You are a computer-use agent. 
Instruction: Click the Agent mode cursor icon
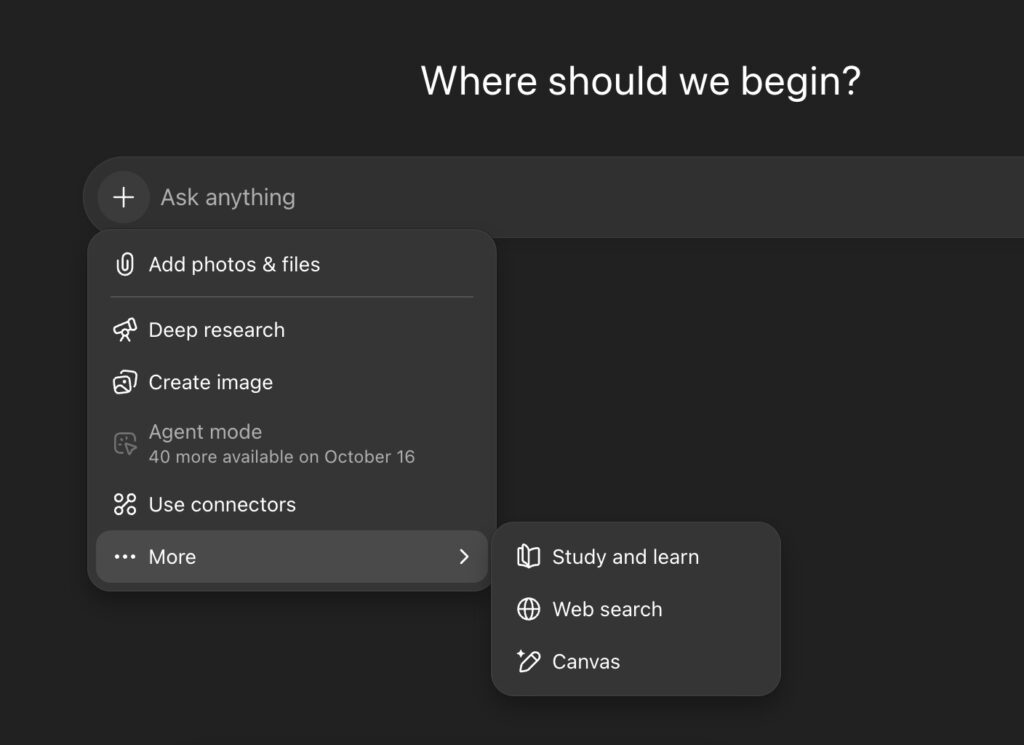(125, 444)
